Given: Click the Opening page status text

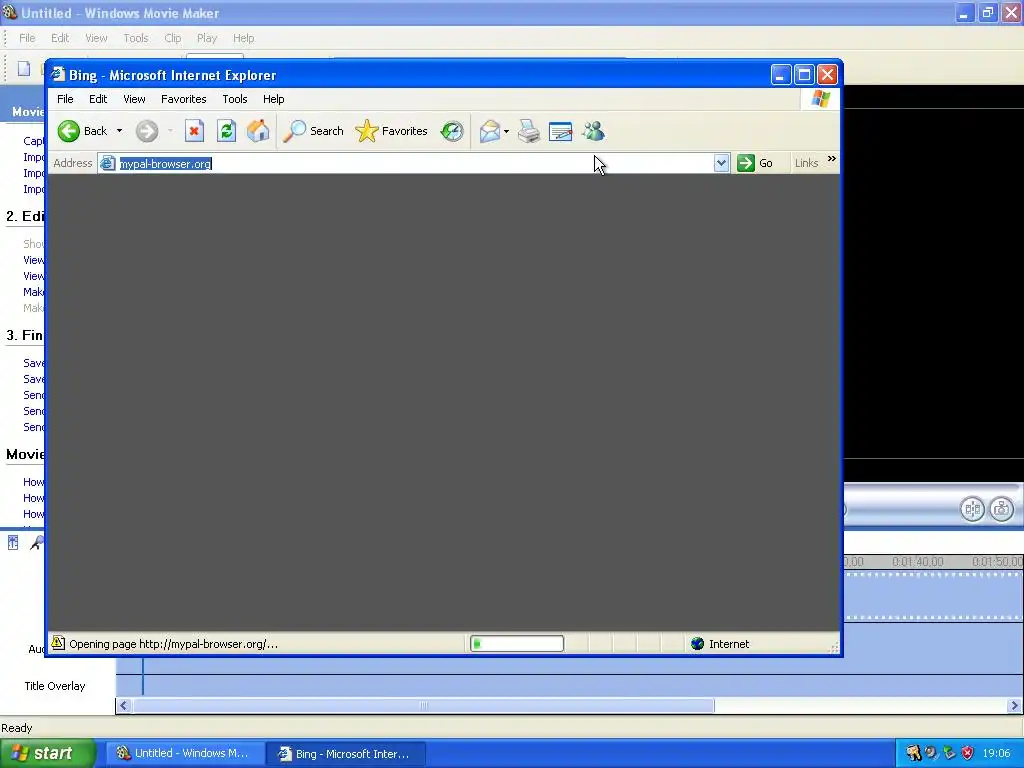Looking at the screenshot, I should [x=173, y=644].
